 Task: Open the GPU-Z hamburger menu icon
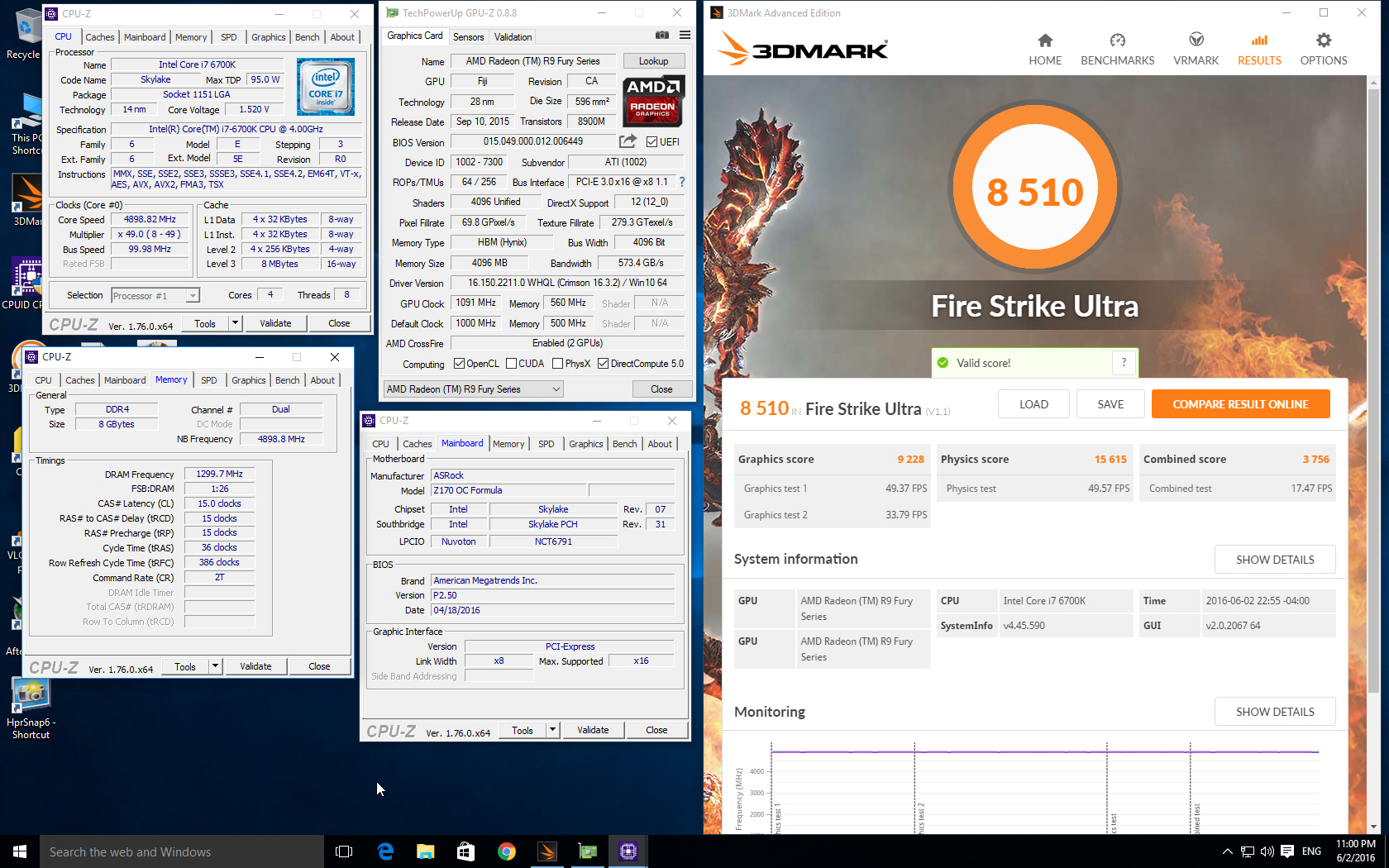coord(685,36)
